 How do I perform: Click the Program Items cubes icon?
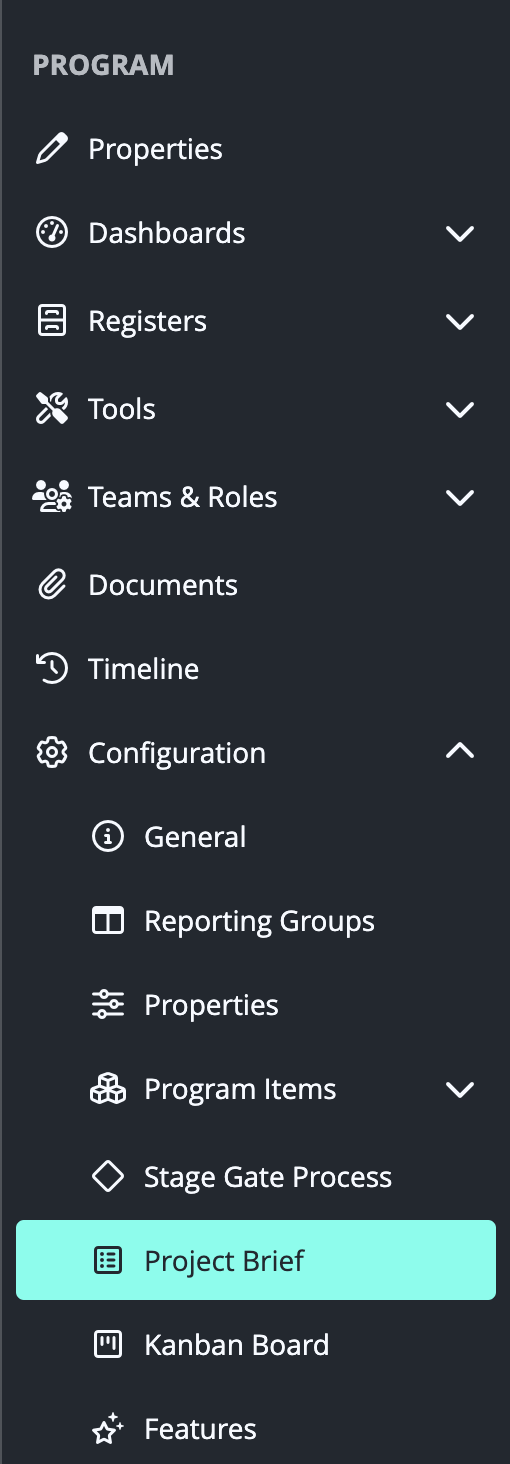pyautogui.click(x=107, y=1089)
